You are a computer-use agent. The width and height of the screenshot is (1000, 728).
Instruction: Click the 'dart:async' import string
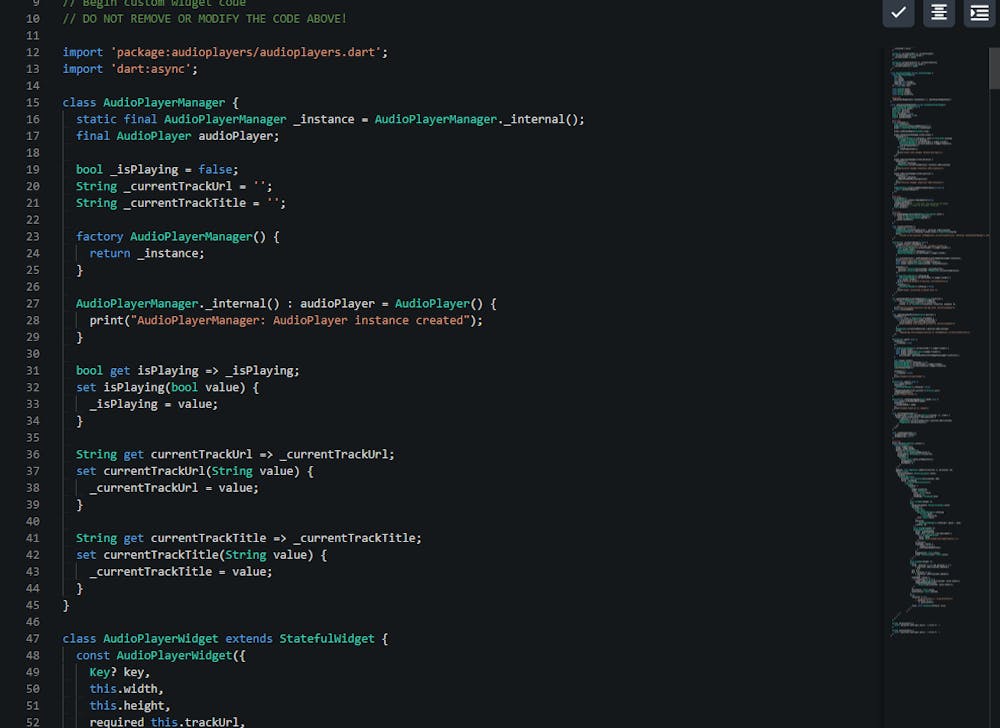pos(151,69)
